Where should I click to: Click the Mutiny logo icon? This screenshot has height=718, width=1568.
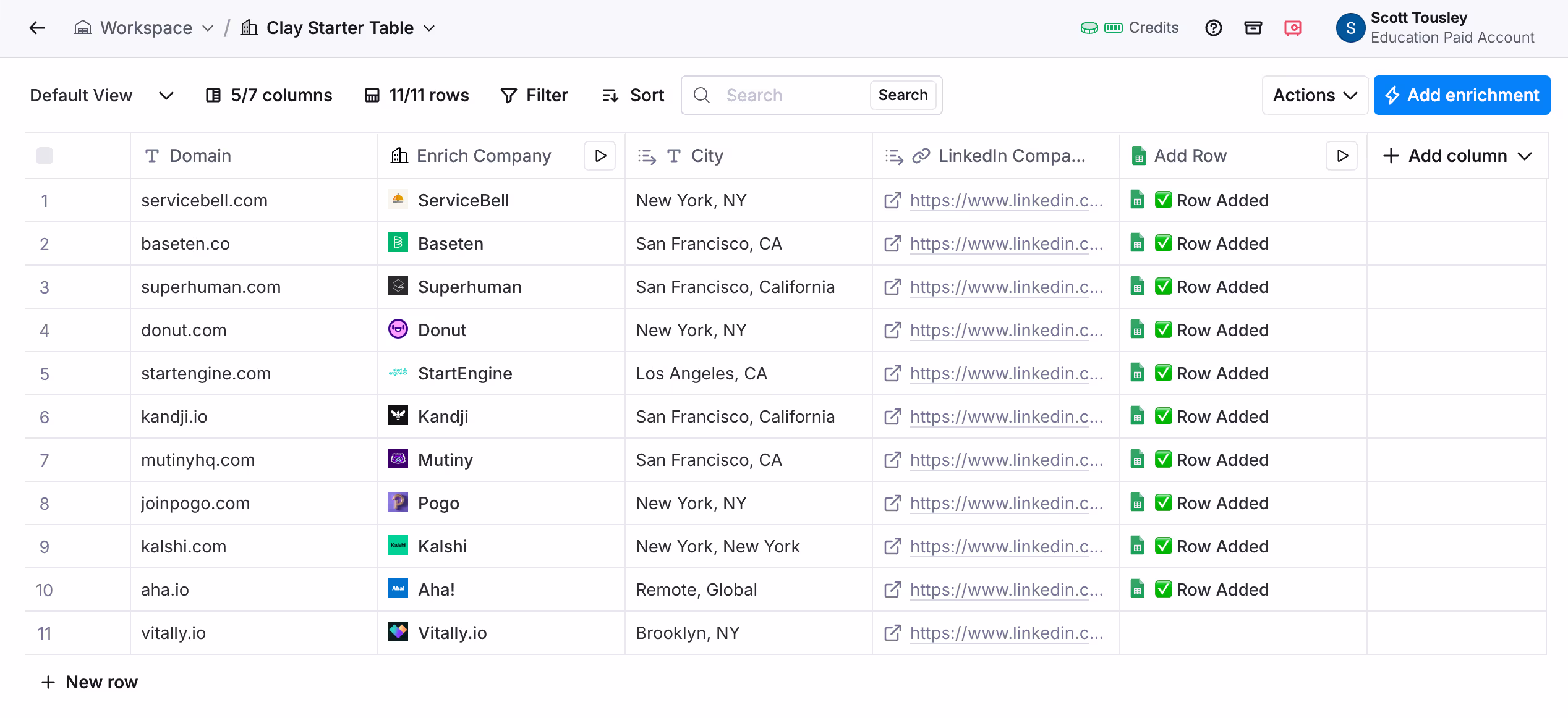click(398, 459)
